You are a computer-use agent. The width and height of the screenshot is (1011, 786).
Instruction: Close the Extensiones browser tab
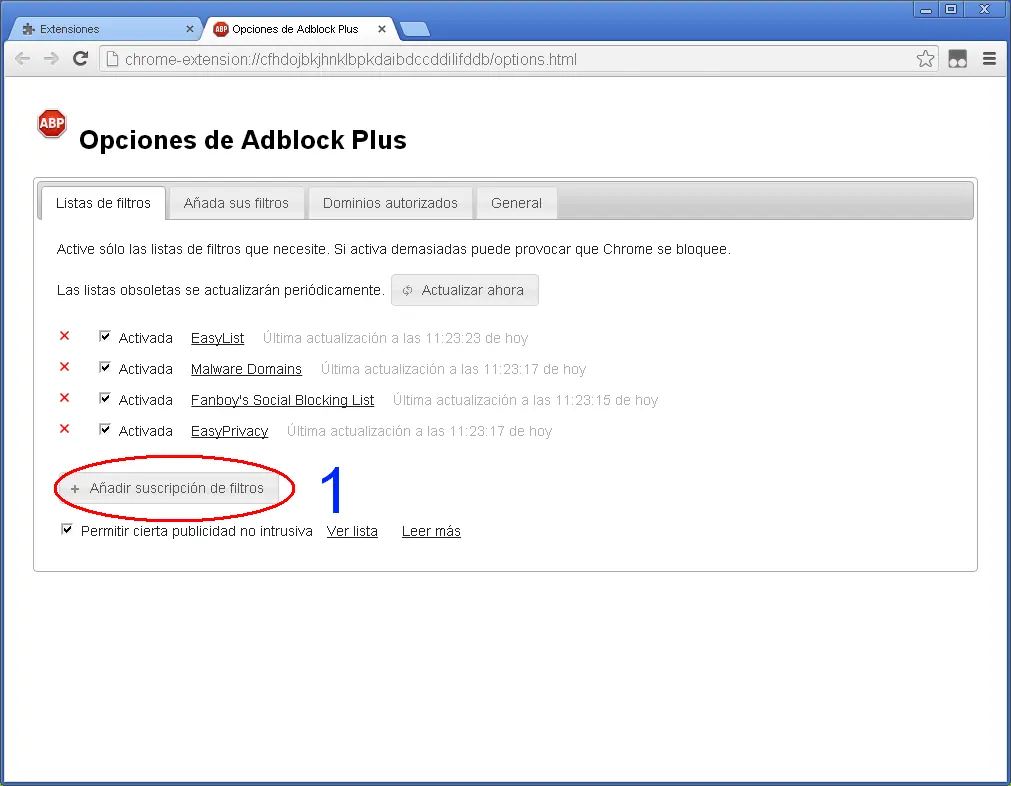[190, 29]
